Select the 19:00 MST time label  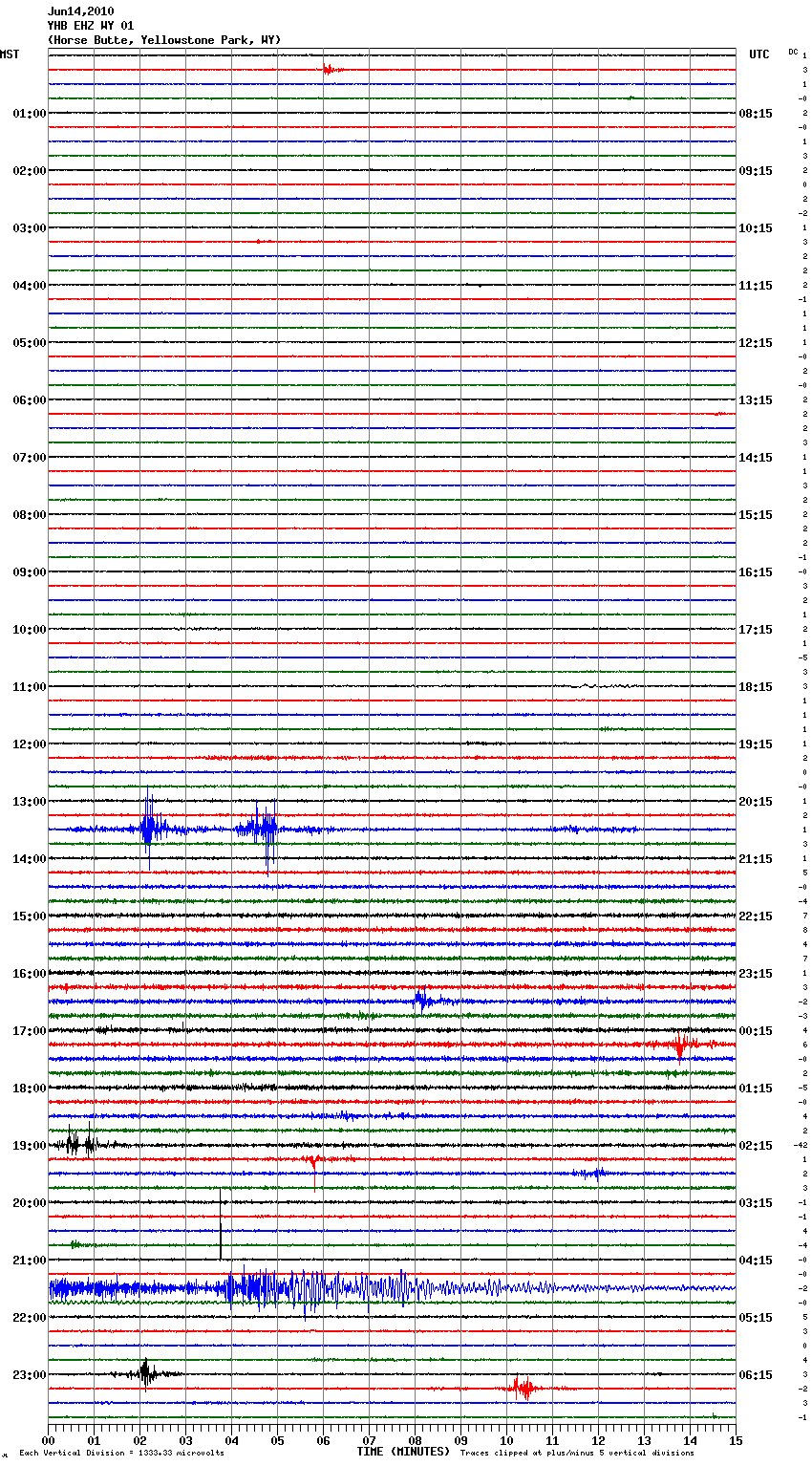point(30,1146)
